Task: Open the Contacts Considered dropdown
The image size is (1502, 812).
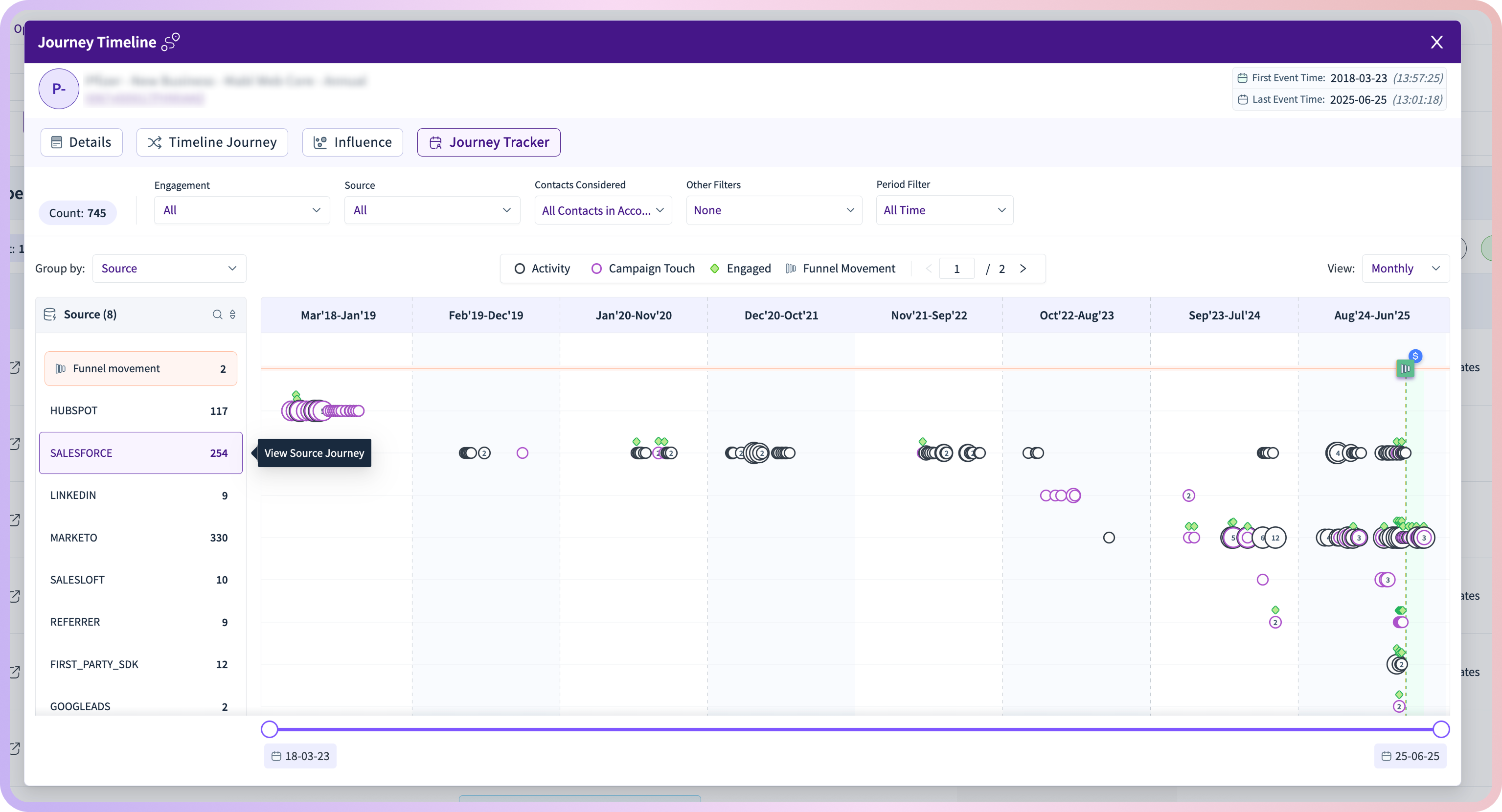Action: [603, 210]
